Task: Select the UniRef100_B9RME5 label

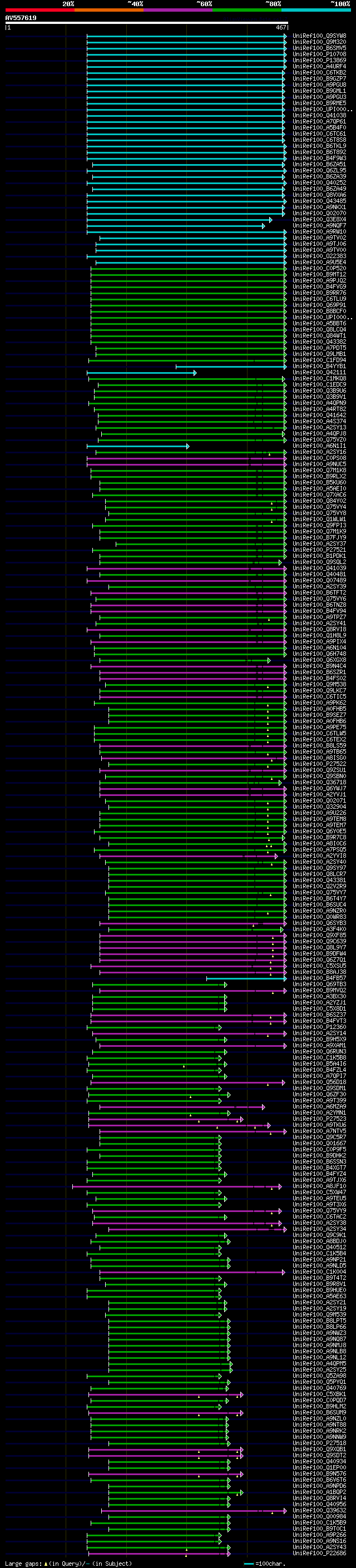Action: (x=319, y=103)
